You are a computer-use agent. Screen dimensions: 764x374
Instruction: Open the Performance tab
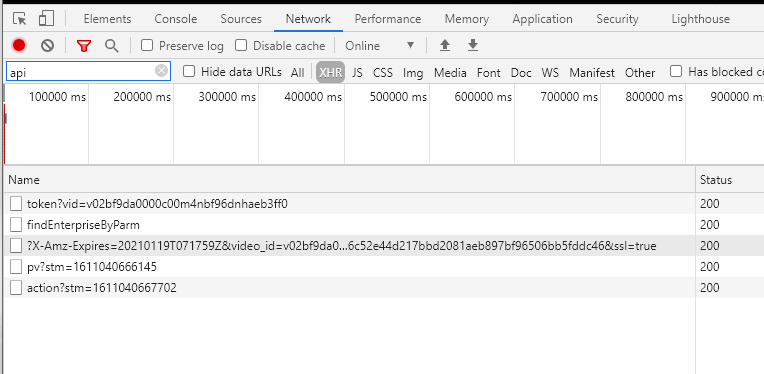tap(387, 19)
